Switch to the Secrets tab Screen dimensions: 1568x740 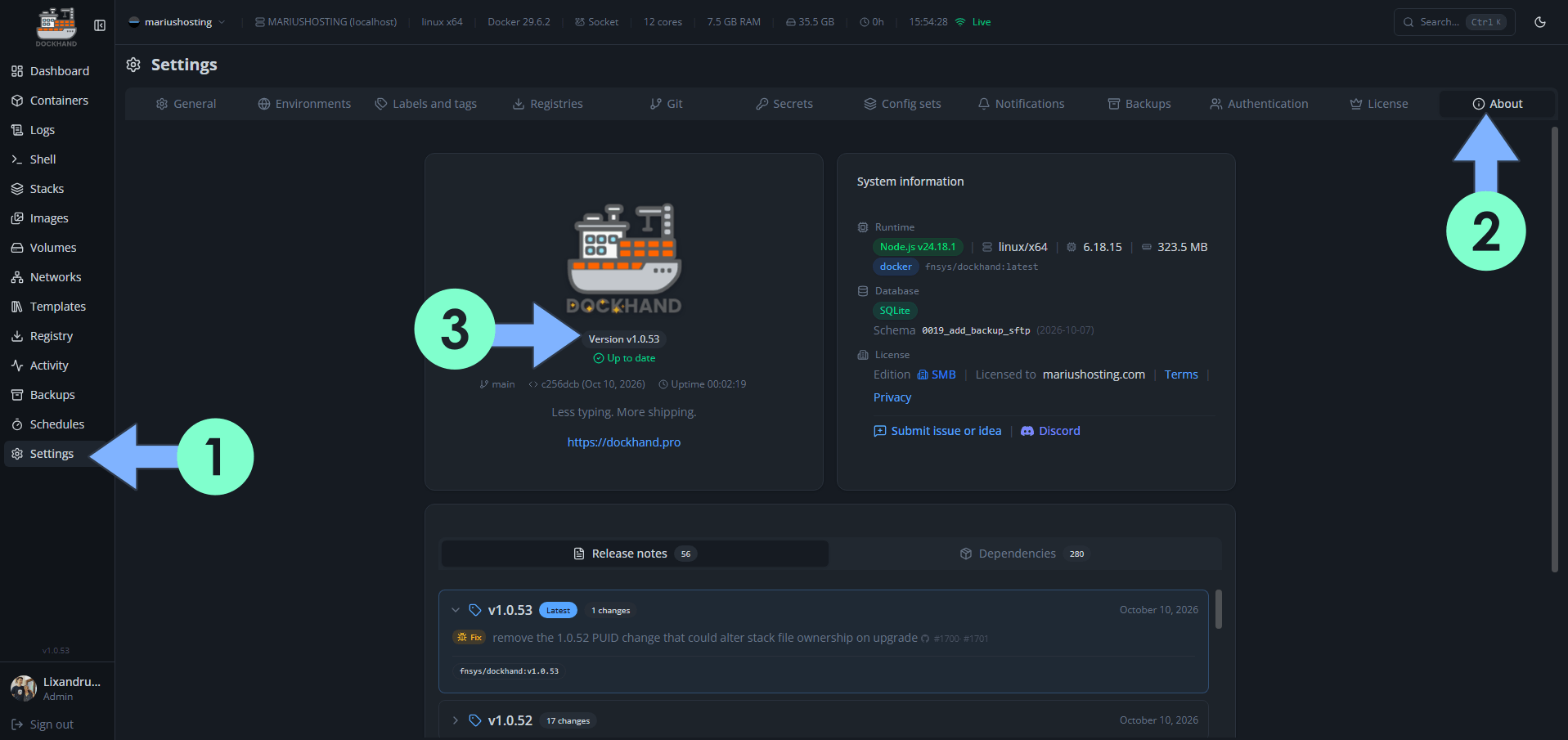(x=784, y=104)
